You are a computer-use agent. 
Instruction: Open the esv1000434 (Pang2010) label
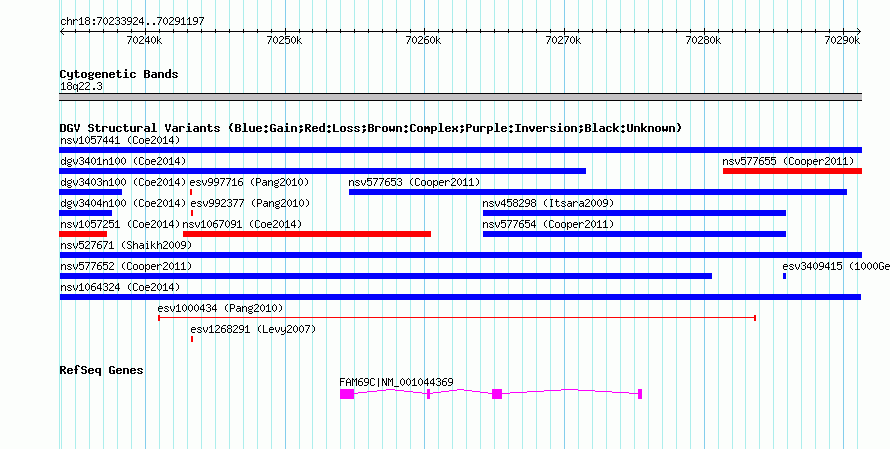pyautogui.click(x=220, y=308)
